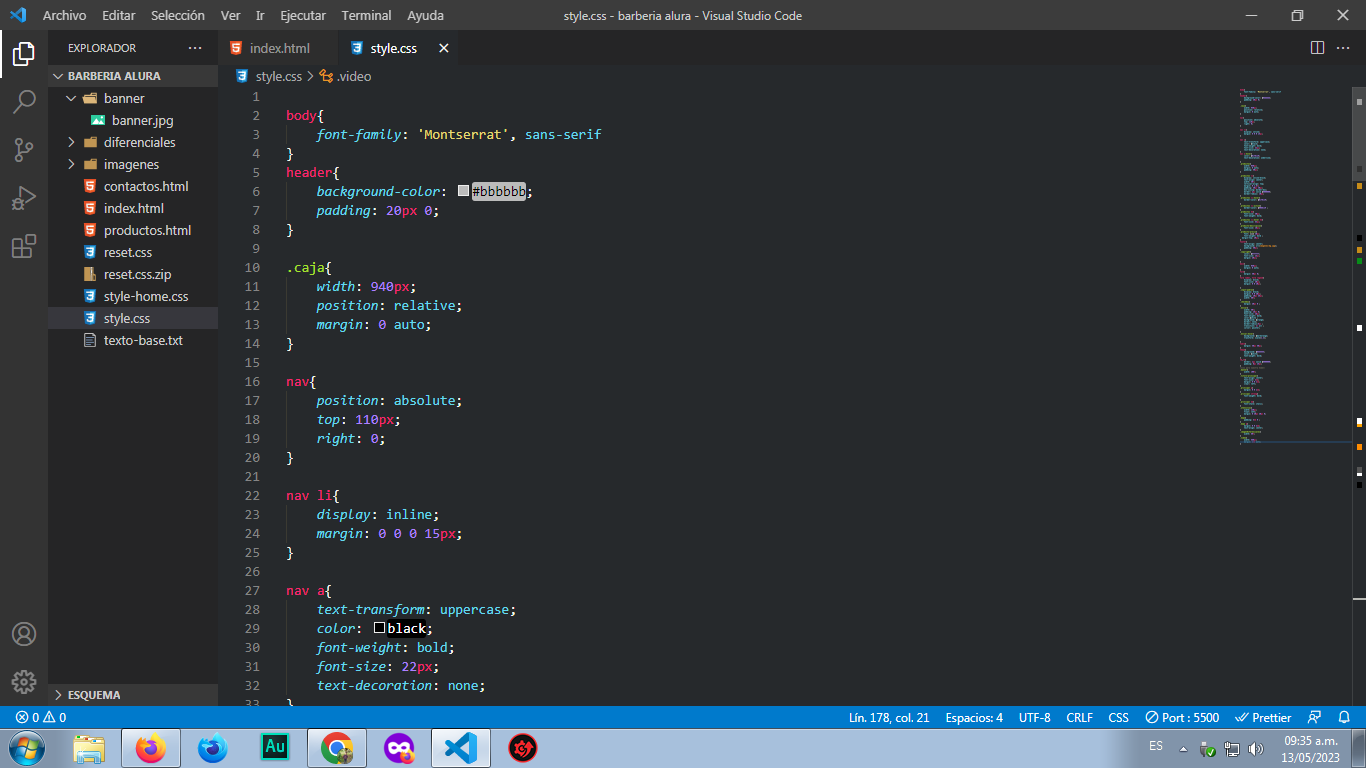Image resolution: width=1366 pixels, height=768 pixels.
Task: Click the ES language indicator in tray
Action: (x=1156, y=746)
